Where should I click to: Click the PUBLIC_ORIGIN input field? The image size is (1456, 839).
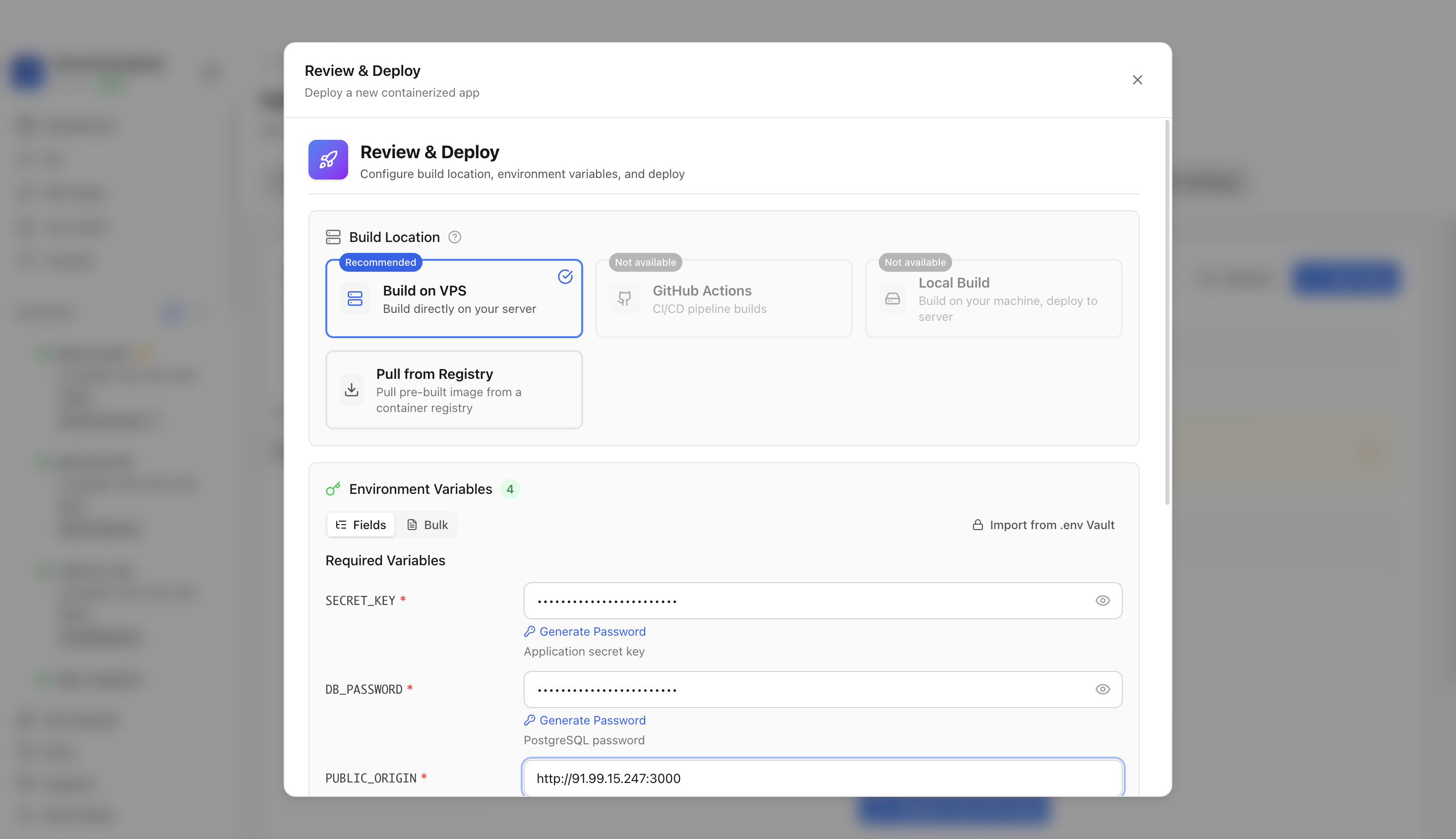[823, 778]
